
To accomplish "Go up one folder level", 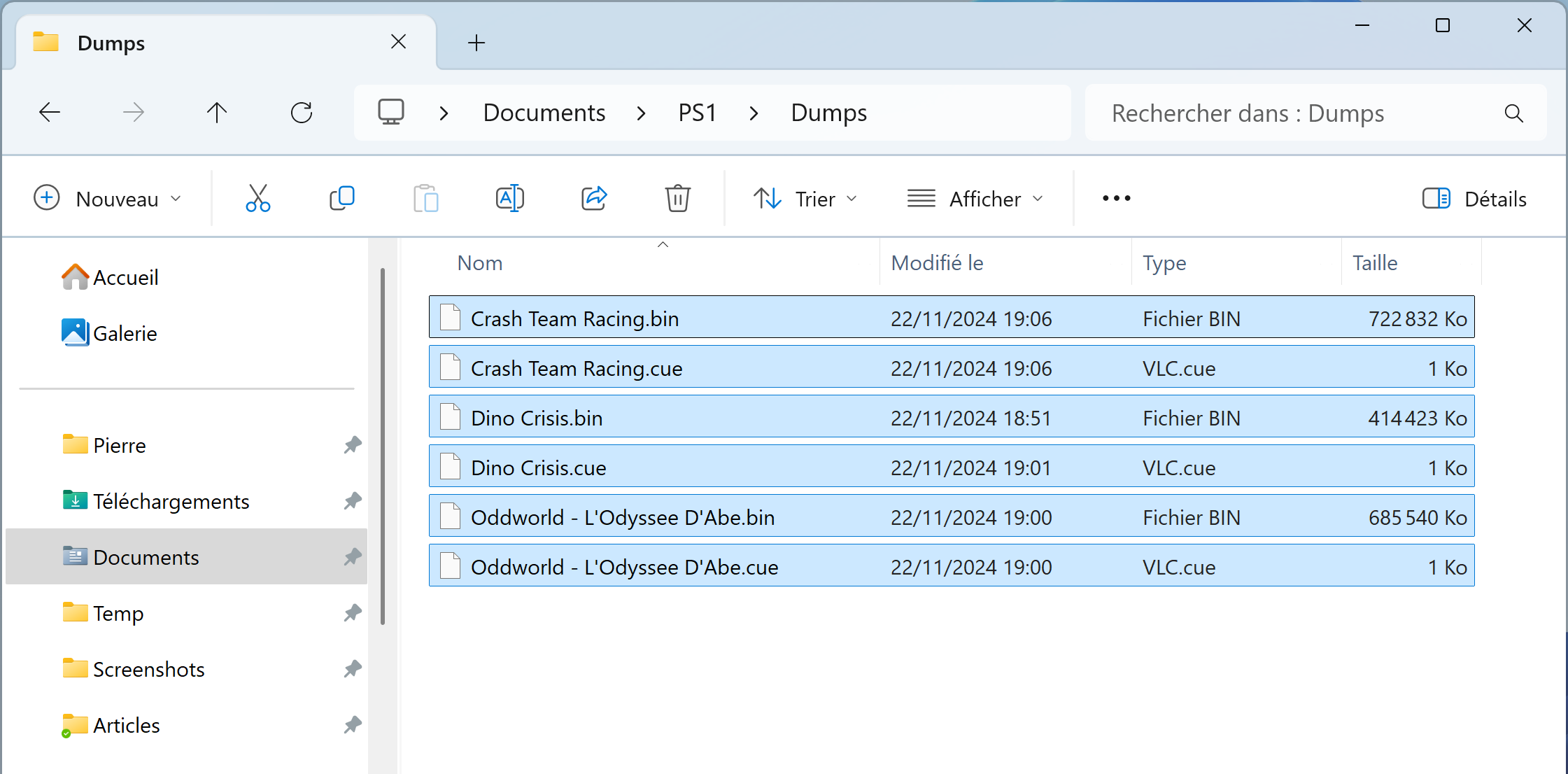I will tap(217, 112).
